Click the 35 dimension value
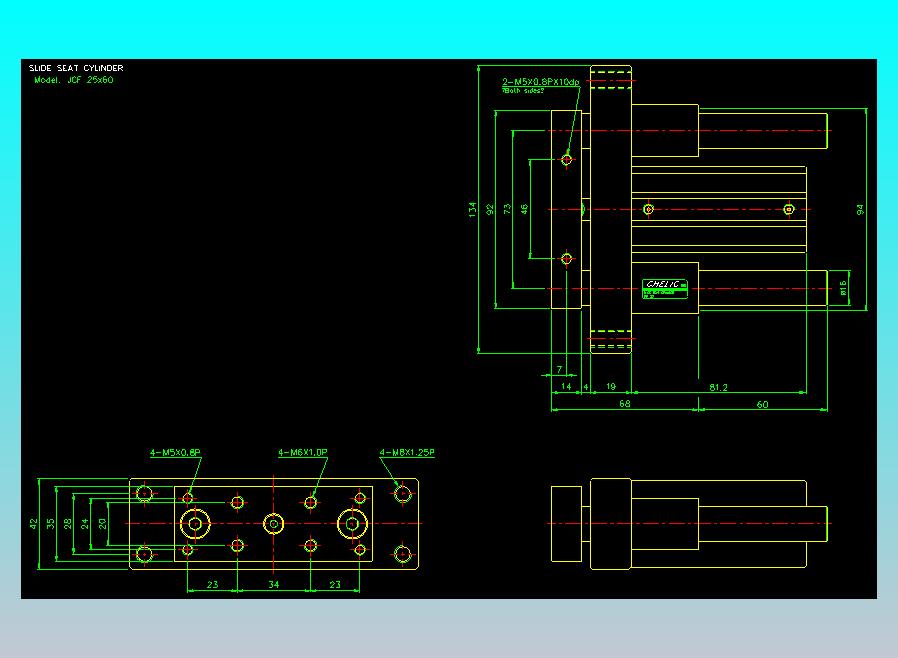 tap(50, 524)
